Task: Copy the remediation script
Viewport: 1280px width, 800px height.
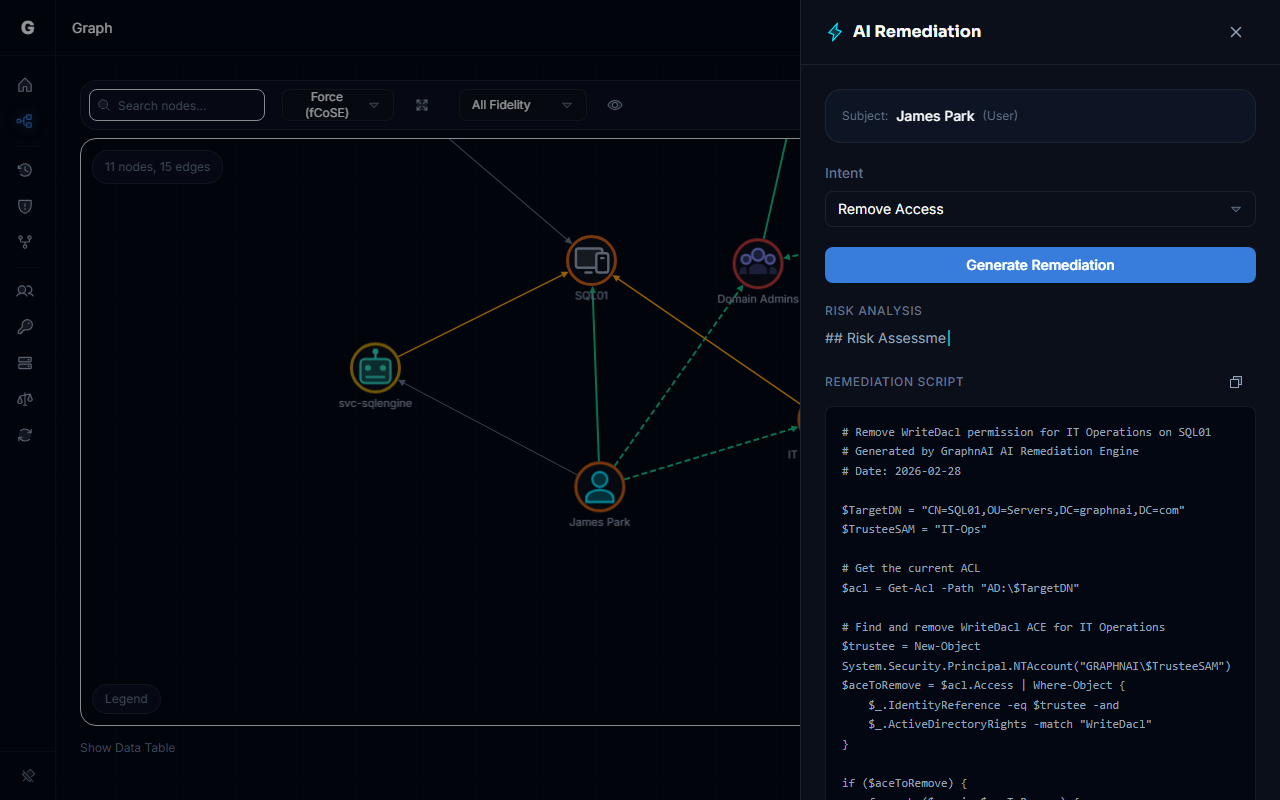Action: click(1235, 382)
